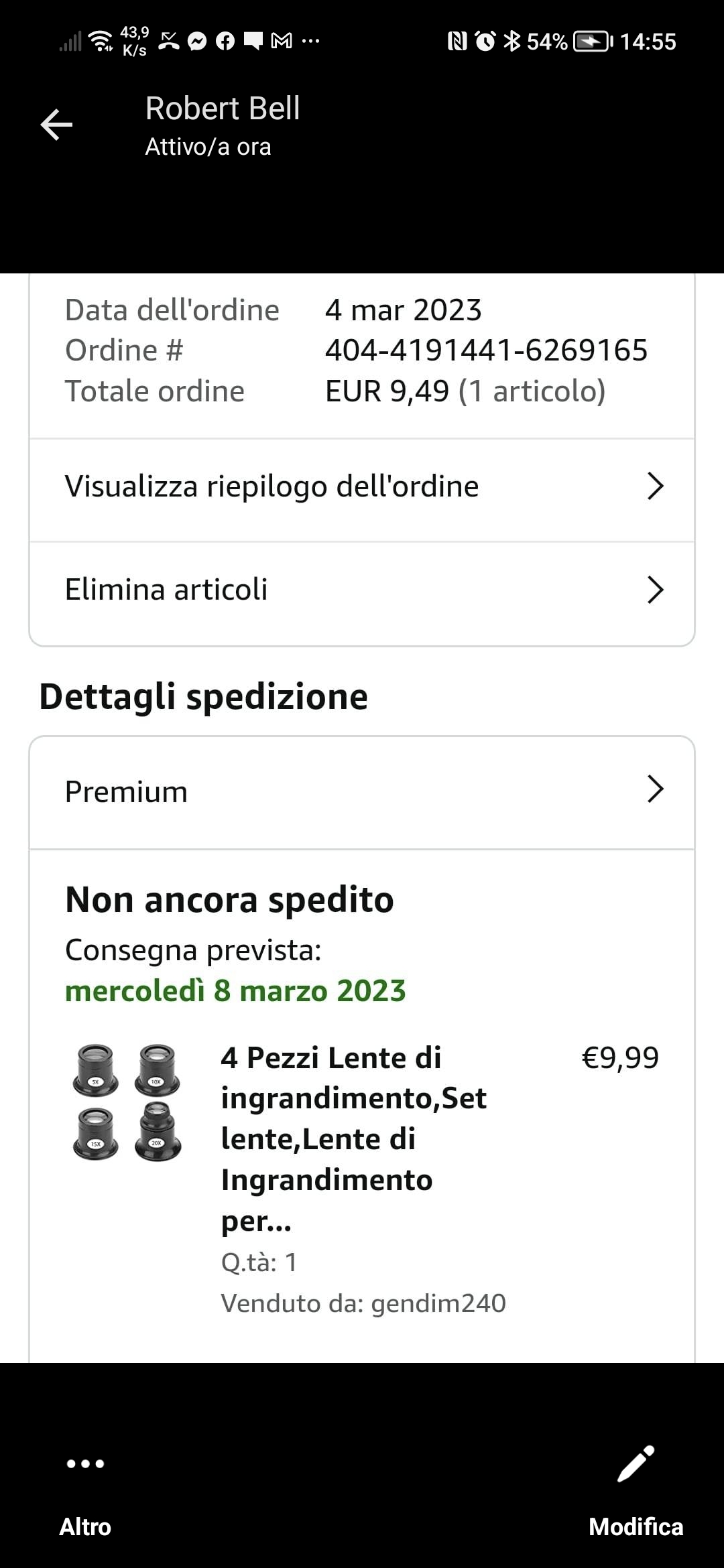
Task: Tap the Robert Bell contact name
Action: coord(223,109)
